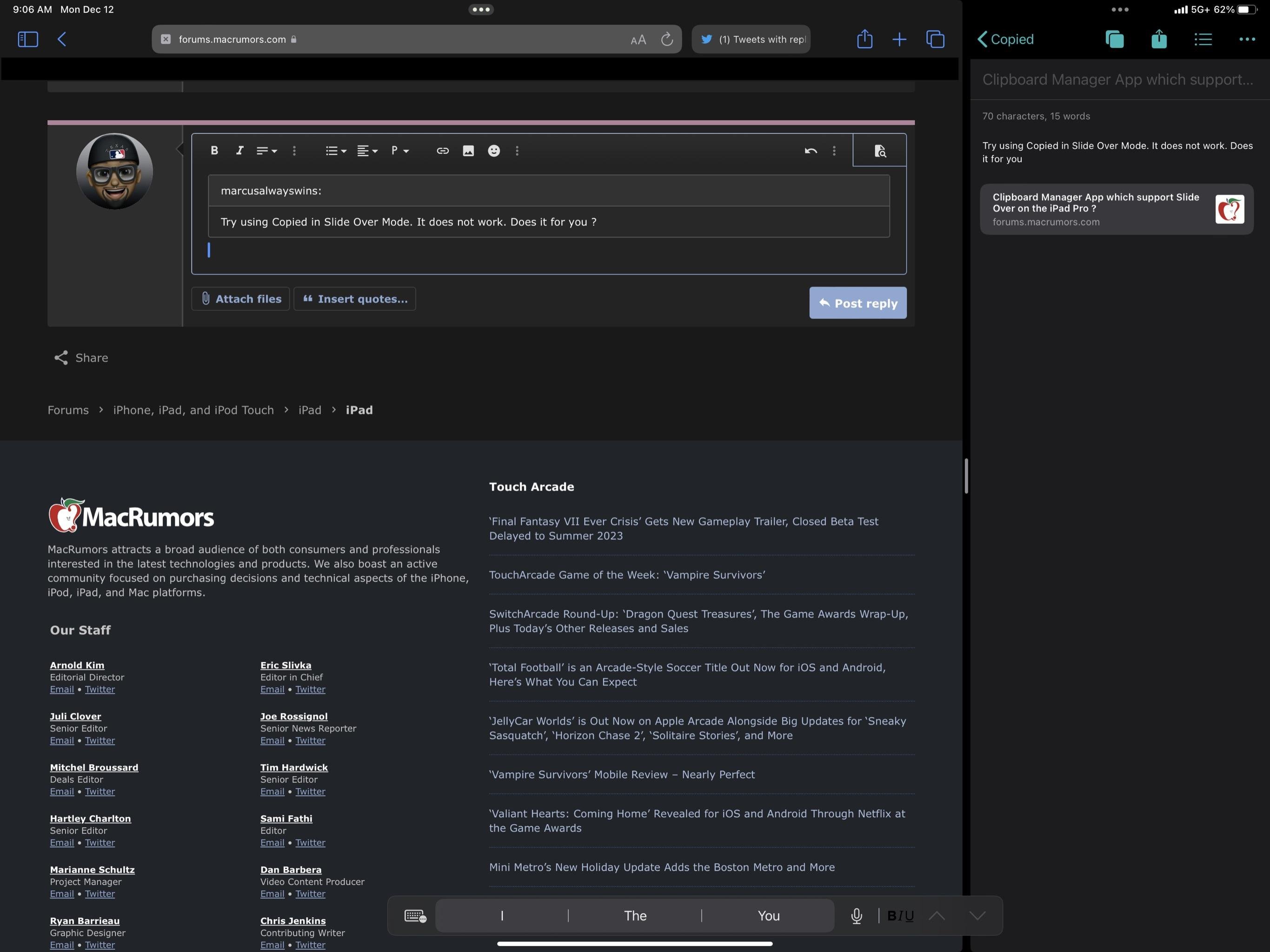
Task: Show Safari sidebar panel
Action: click(27, 39)
